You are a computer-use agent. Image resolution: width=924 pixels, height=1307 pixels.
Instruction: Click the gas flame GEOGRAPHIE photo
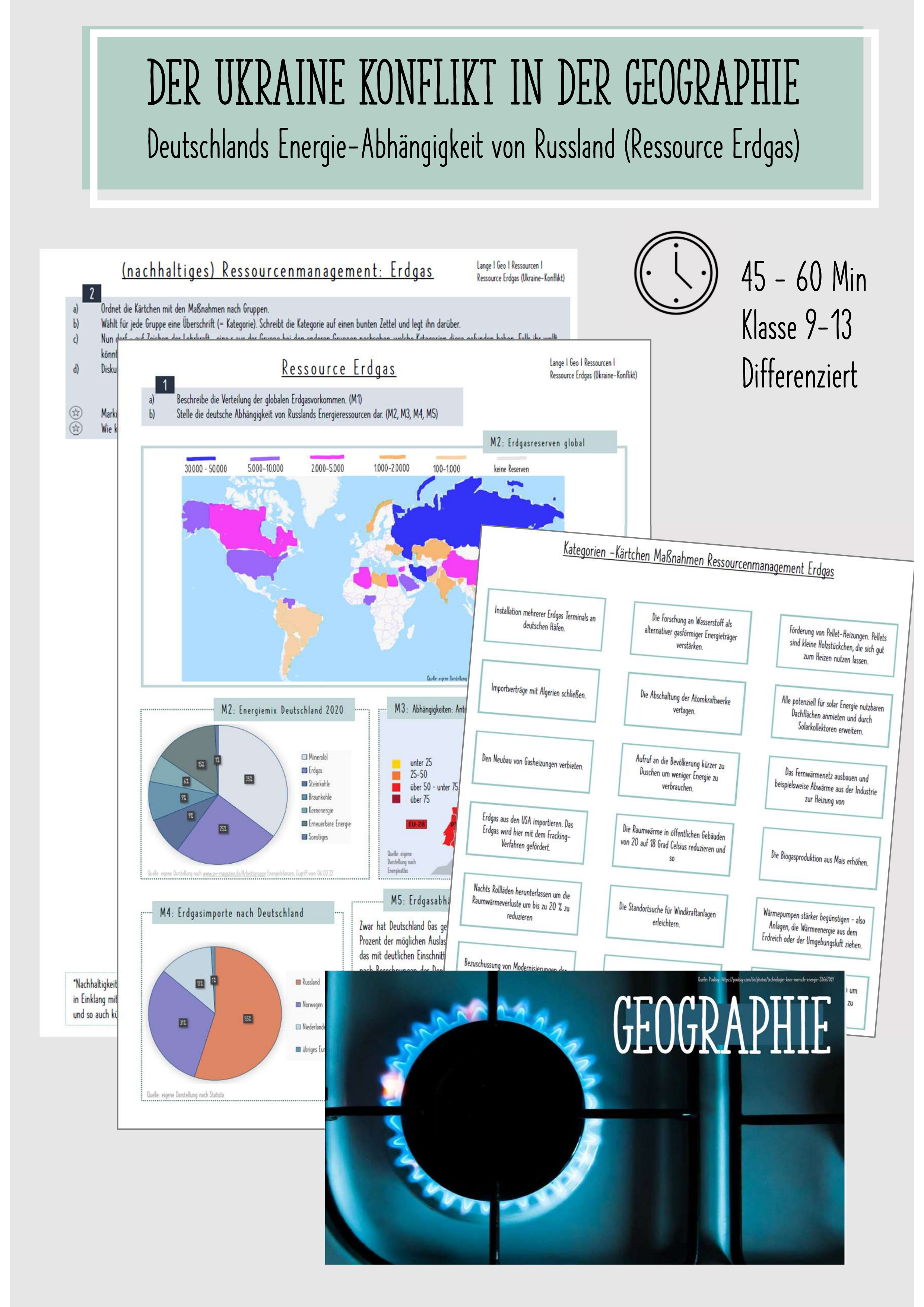tap(584, 1117)
